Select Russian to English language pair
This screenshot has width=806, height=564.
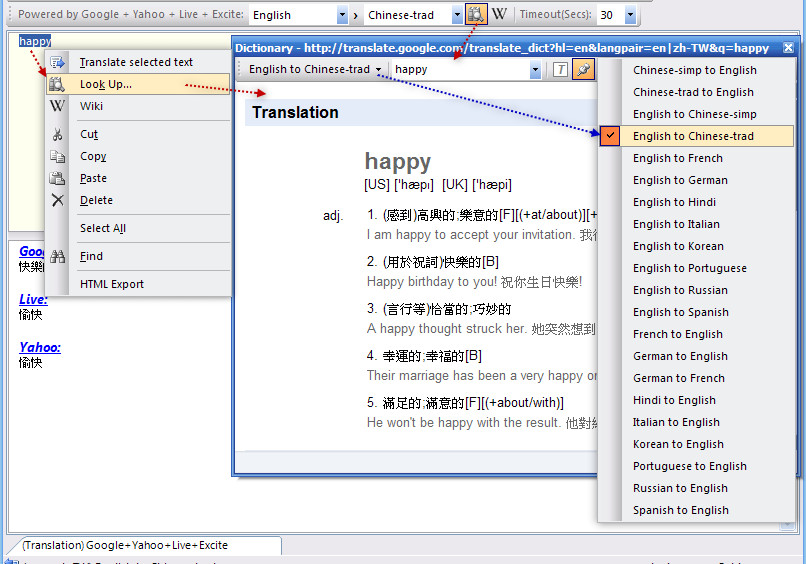(x=697, y=488)
